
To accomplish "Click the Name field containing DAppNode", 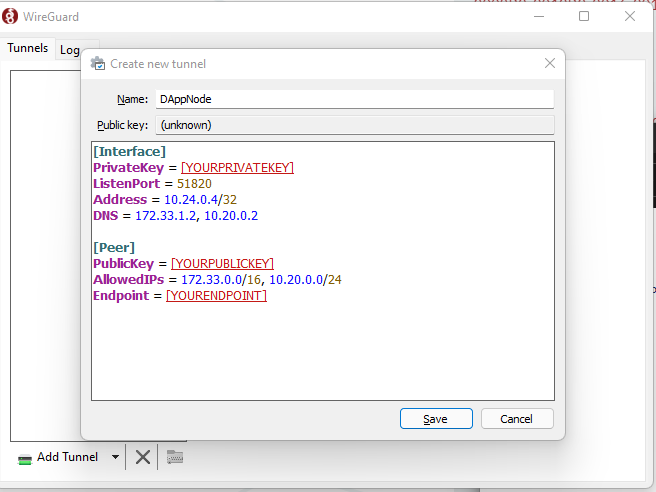I will [355, 100].
